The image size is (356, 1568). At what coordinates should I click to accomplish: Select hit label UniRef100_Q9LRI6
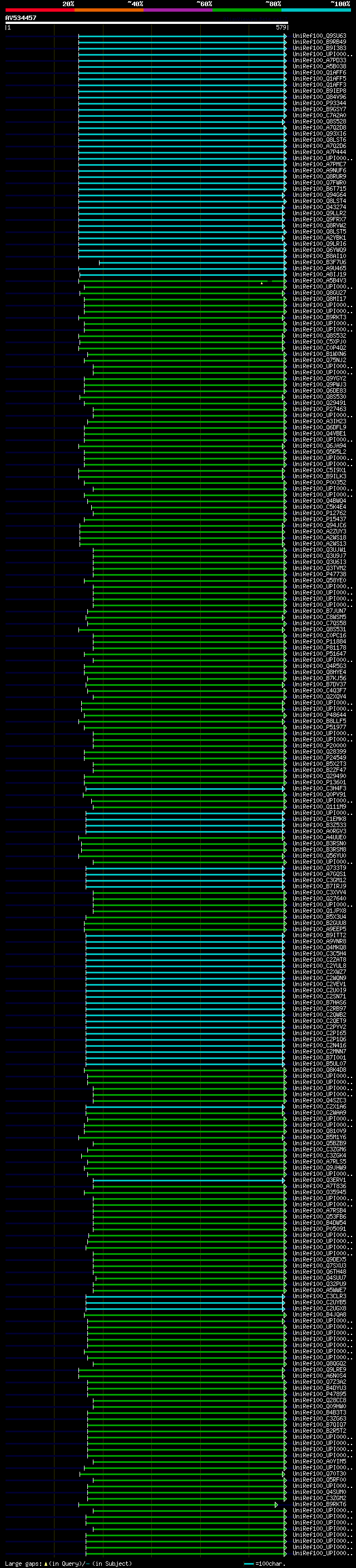point(319,244)
